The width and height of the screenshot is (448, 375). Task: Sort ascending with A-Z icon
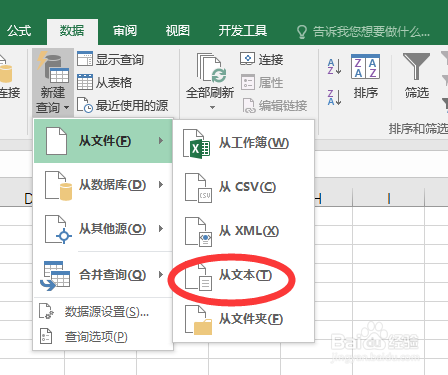334,67
